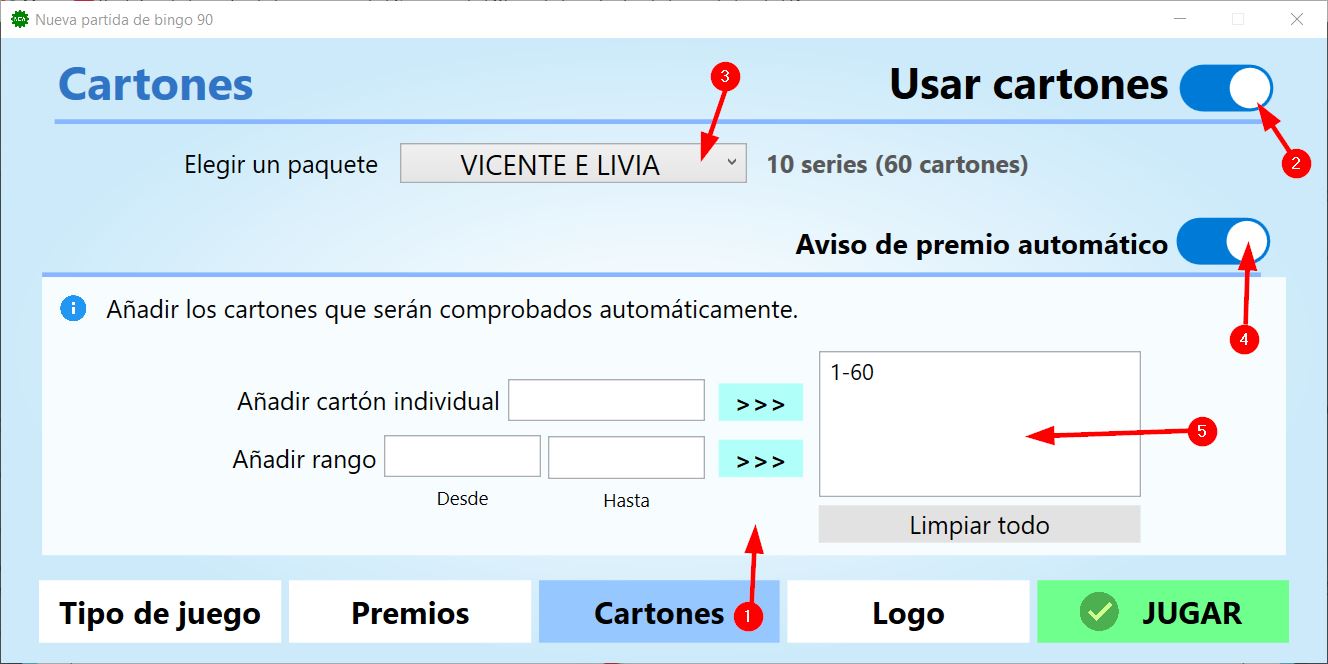Screen dimensions: 1328x664
Task: Go to the Logo tab
Action: (x=907, y=612)
